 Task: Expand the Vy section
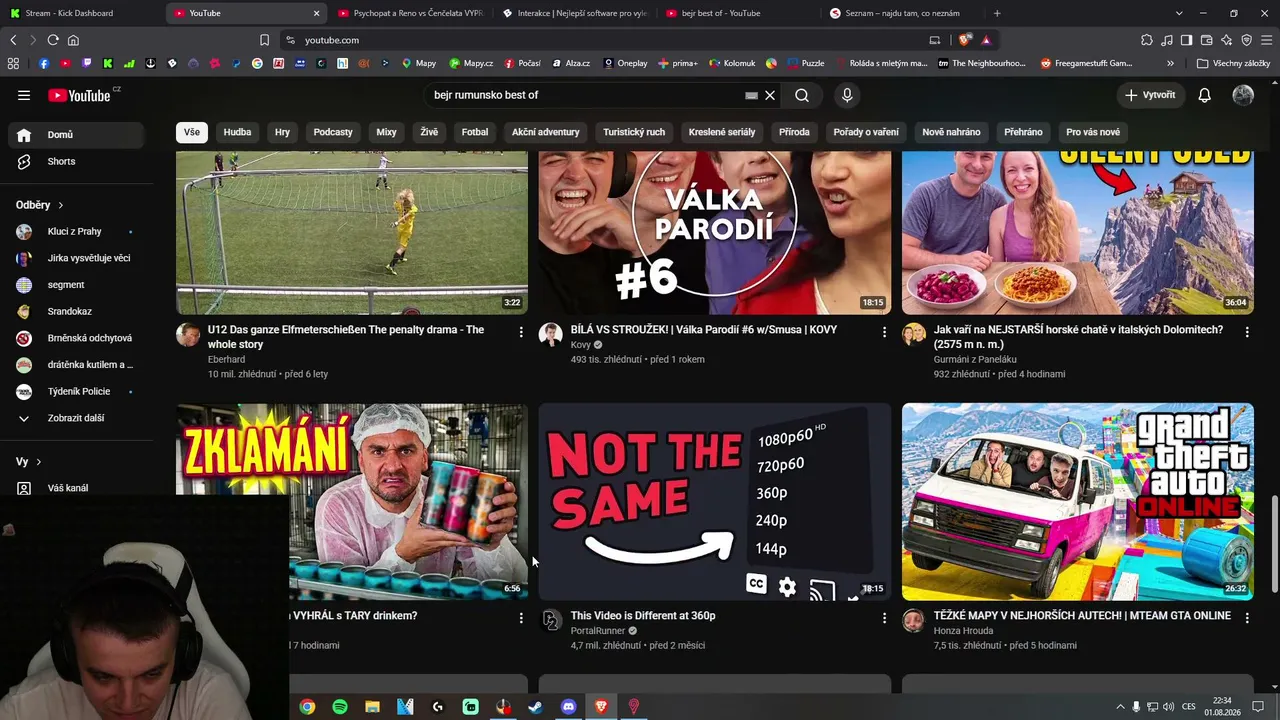(x=29, y=461)
